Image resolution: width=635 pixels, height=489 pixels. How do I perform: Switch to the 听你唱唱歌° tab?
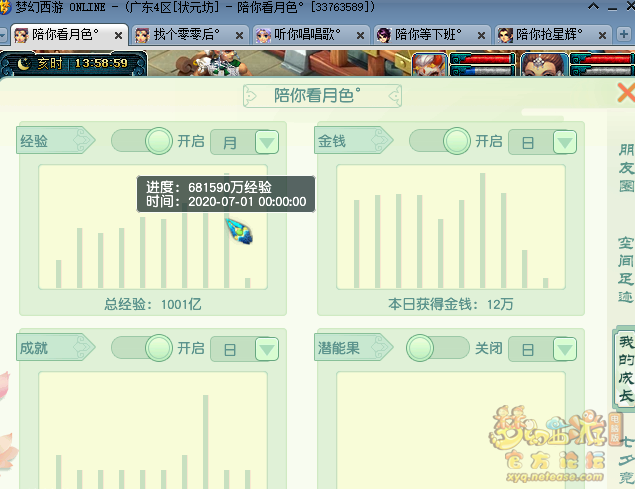pyautogui.click(x=311, y=35)
